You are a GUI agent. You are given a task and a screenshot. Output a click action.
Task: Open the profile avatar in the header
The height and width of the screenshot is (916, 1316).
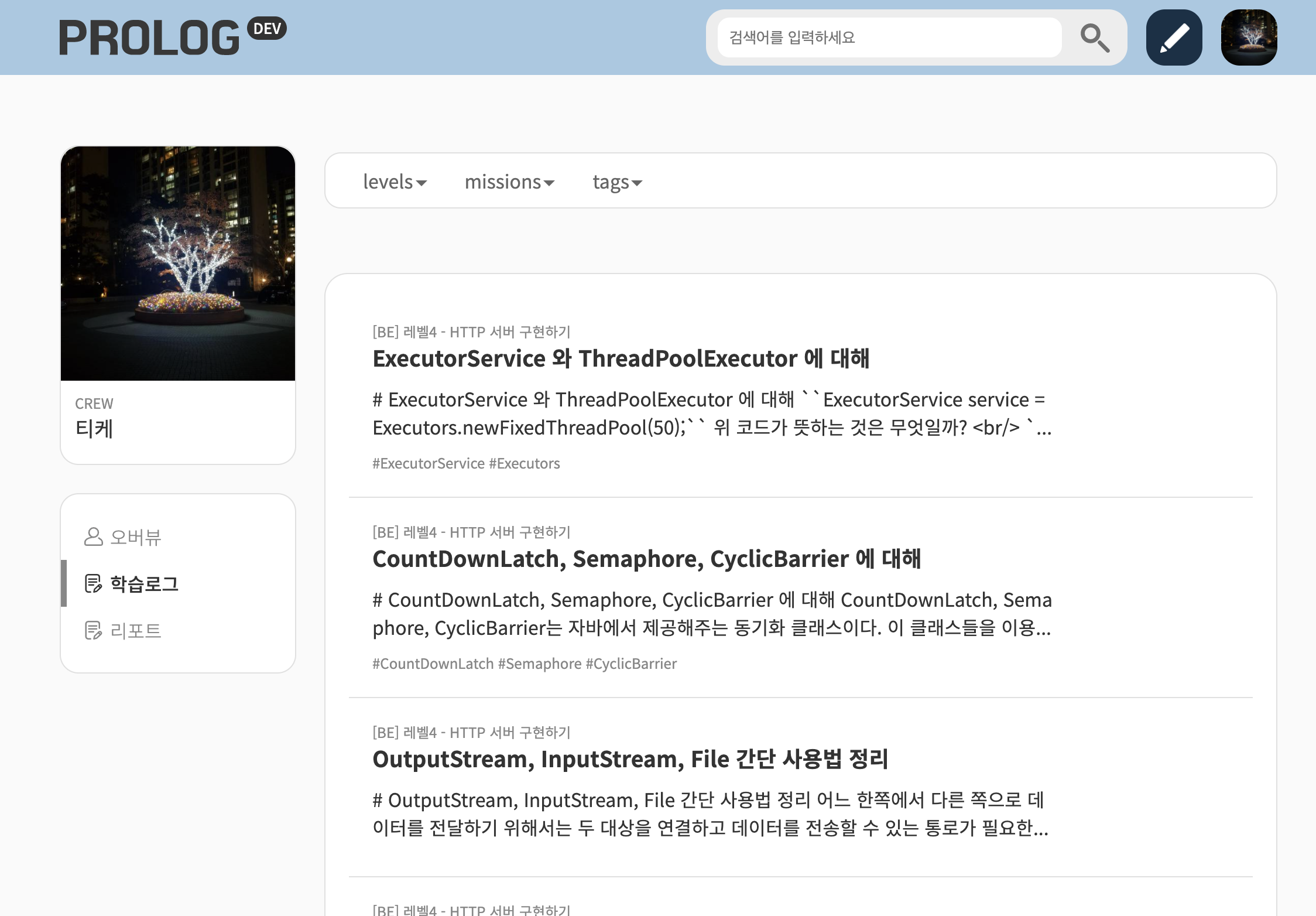tap(1249, 37)
